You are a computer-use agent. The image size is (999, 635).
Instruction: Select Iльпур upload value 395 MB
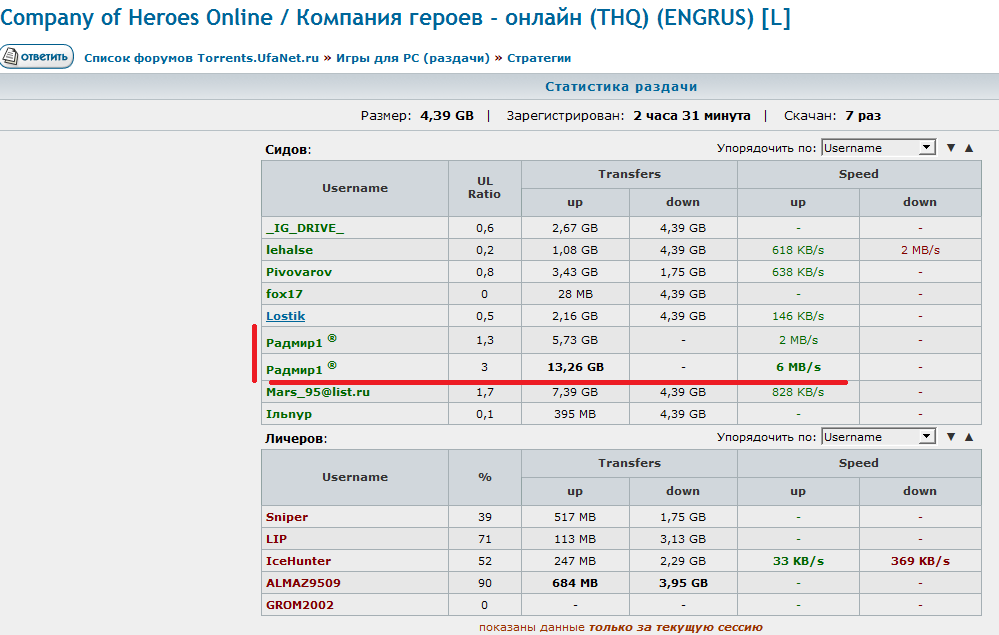click(575, 414)
